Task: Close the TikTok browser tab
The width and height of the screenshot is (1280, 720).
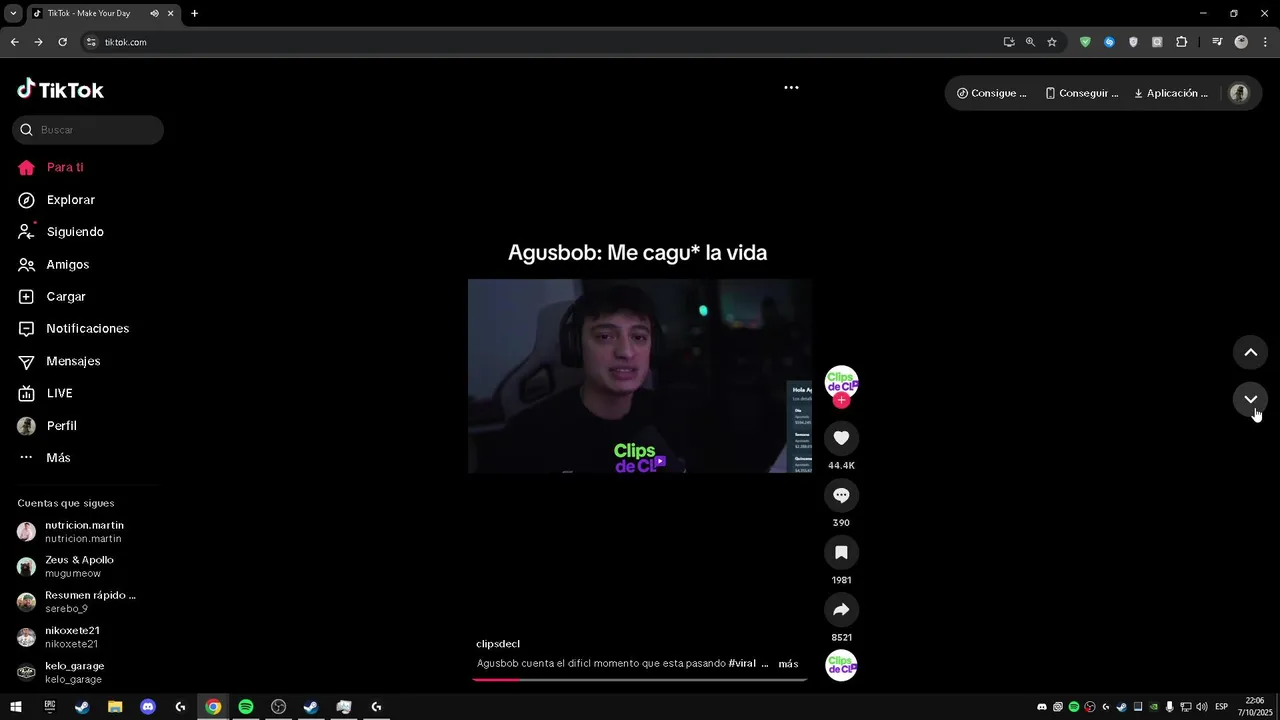Action: [171, 14]
